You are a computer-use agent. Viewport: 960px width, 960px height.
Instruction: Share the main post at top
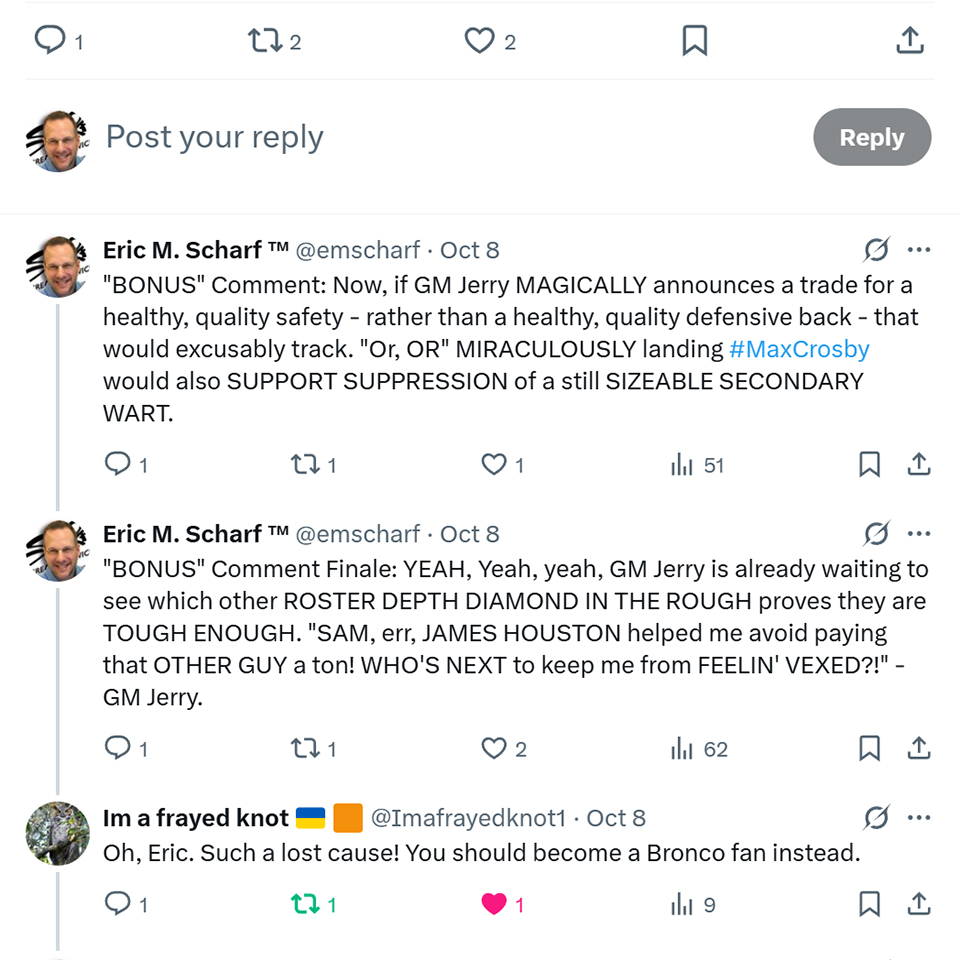909,40
